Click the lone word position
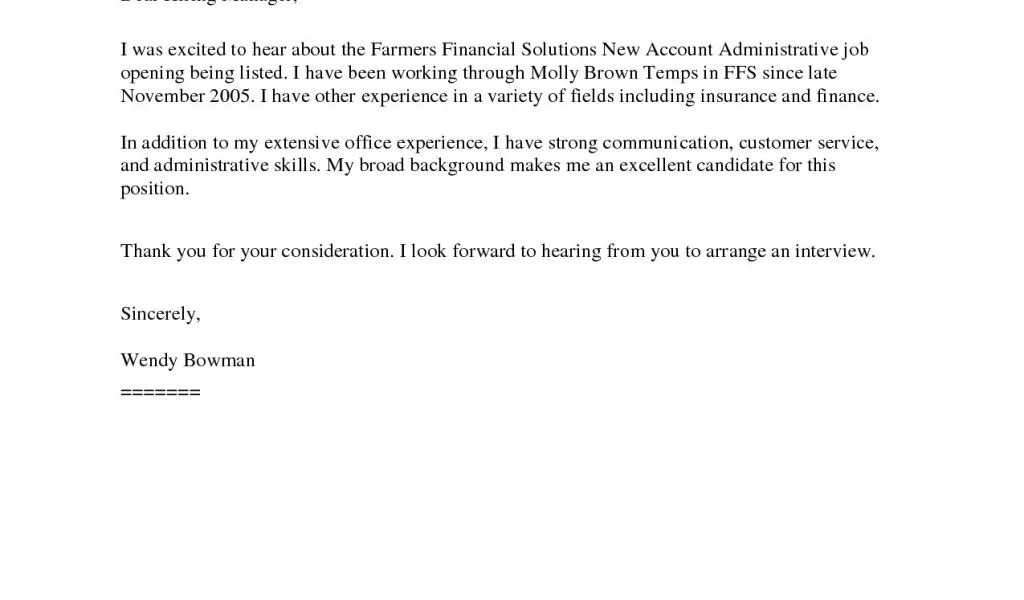 [154, 189]
